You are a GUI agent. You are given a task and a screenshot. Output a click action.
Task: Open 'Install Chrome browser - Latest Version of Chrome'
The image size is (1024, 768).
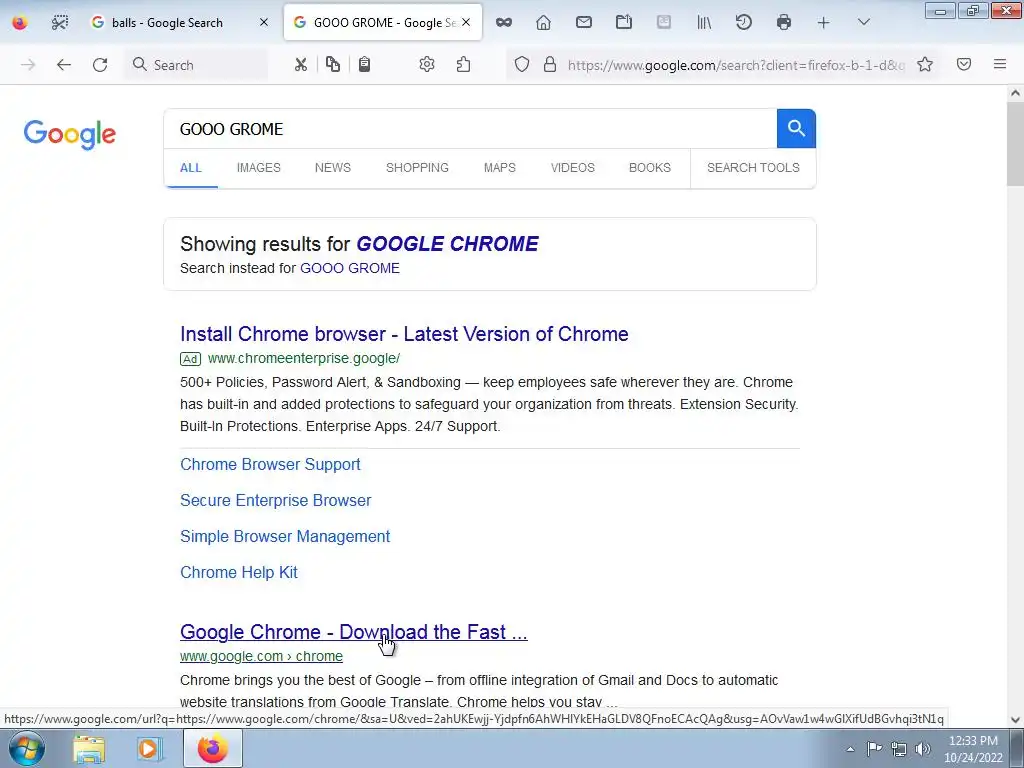coord(404,334)
